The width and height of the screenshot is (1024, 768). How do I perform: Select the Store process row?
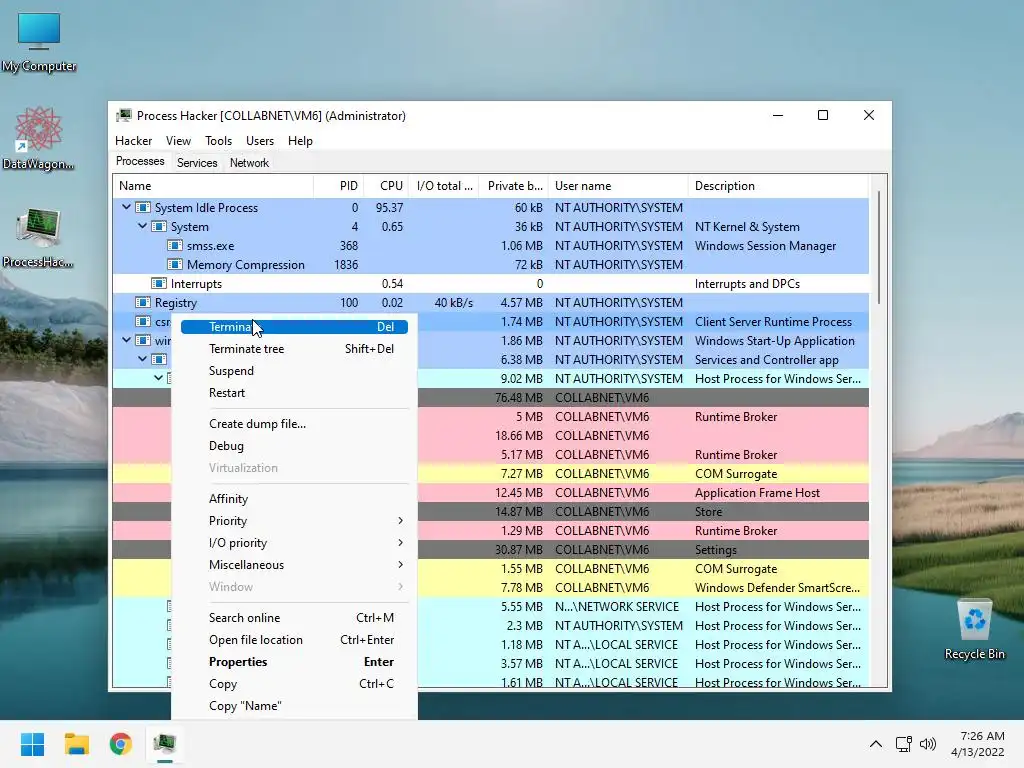490,511
